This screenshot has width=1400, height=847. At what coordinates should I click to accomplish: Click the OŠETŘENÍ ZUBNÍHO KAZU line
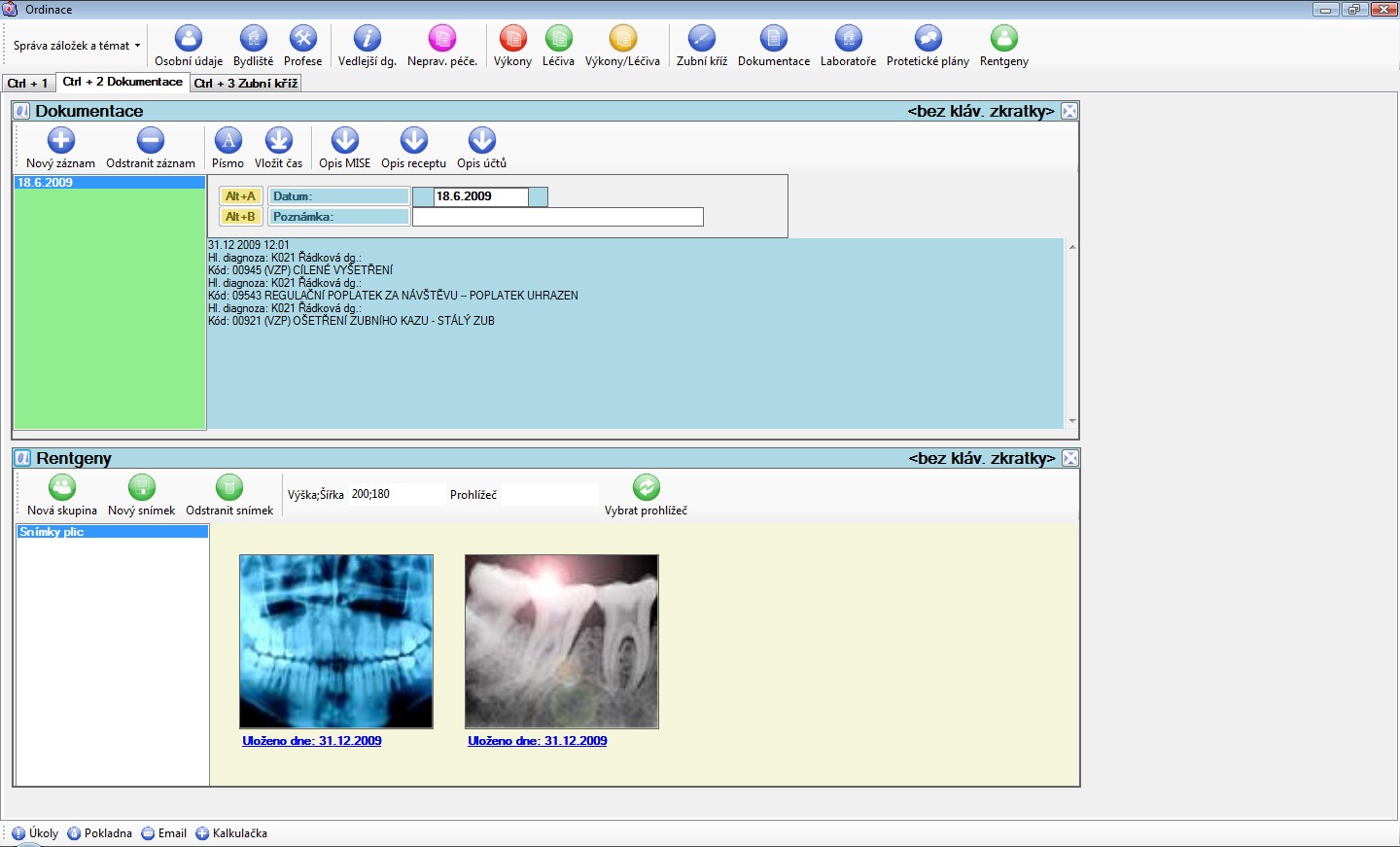[x=351, y=321]
